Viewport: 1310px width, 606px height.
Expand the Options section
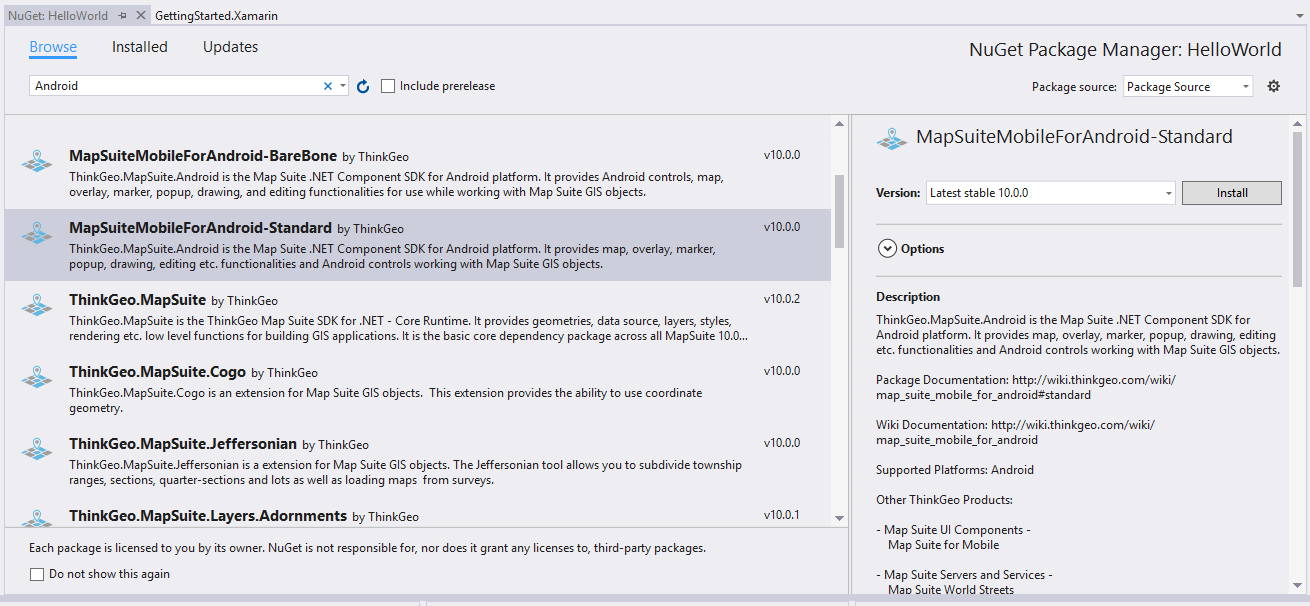pyautogui.click(x=887, y=249)
